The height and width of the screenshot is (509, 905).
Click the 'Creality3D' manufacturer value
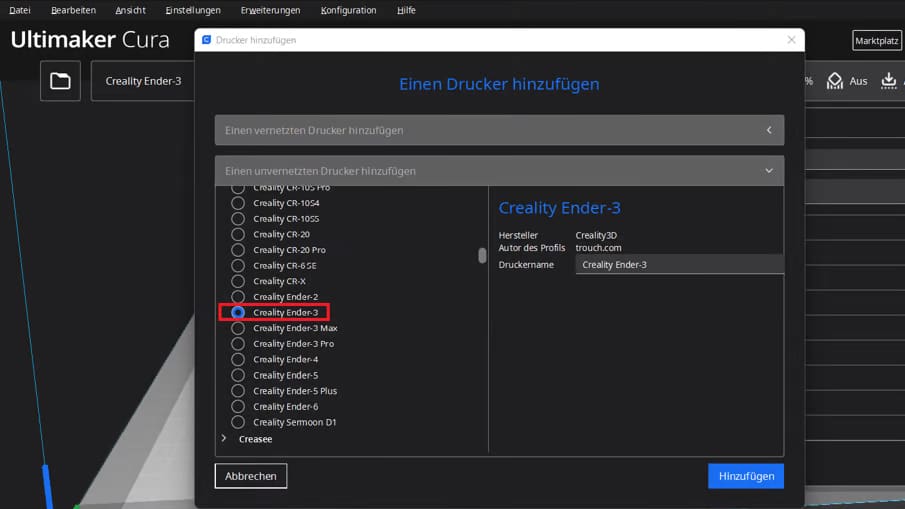[x=596, y=235]
